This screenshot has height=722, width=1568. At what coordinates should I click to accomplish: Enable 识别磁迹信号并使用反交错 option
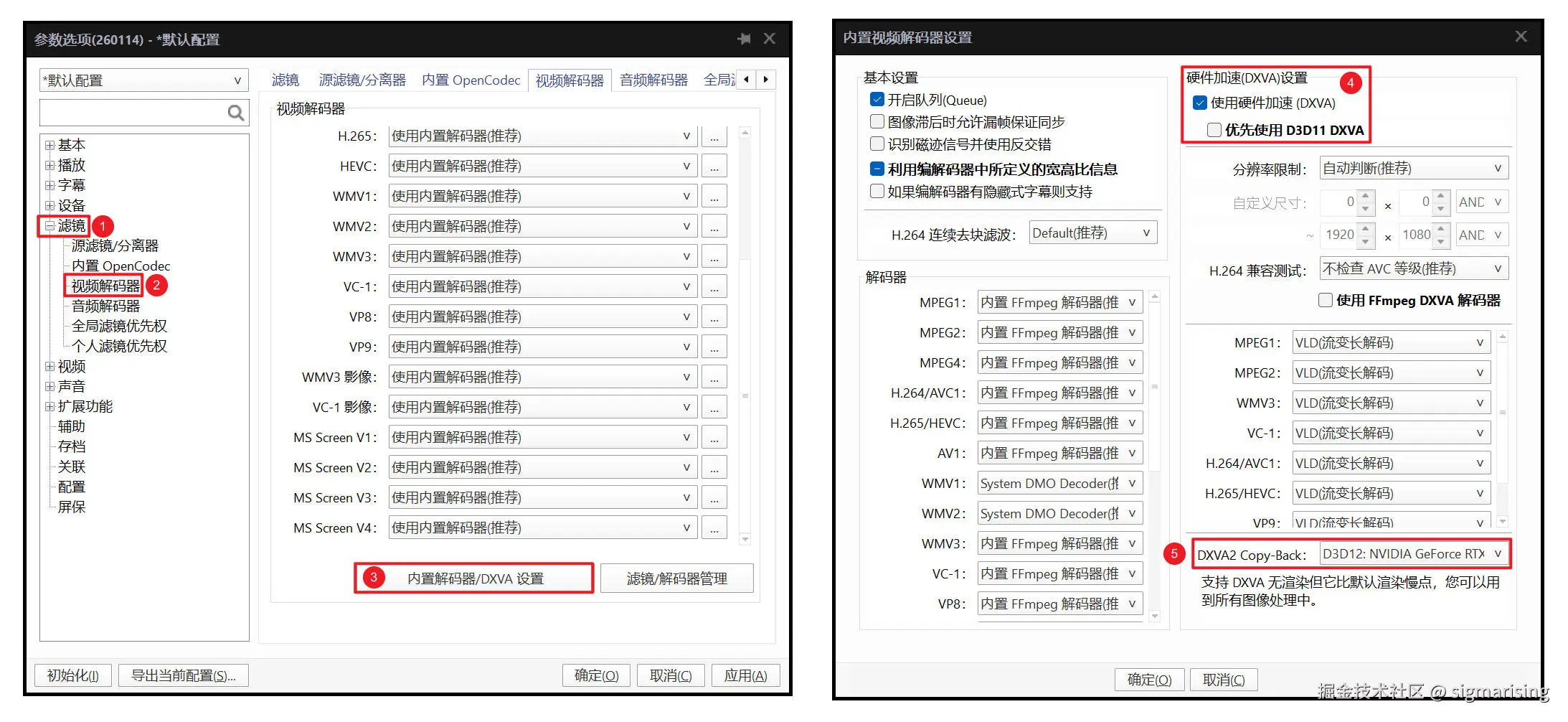click(877, 144)
